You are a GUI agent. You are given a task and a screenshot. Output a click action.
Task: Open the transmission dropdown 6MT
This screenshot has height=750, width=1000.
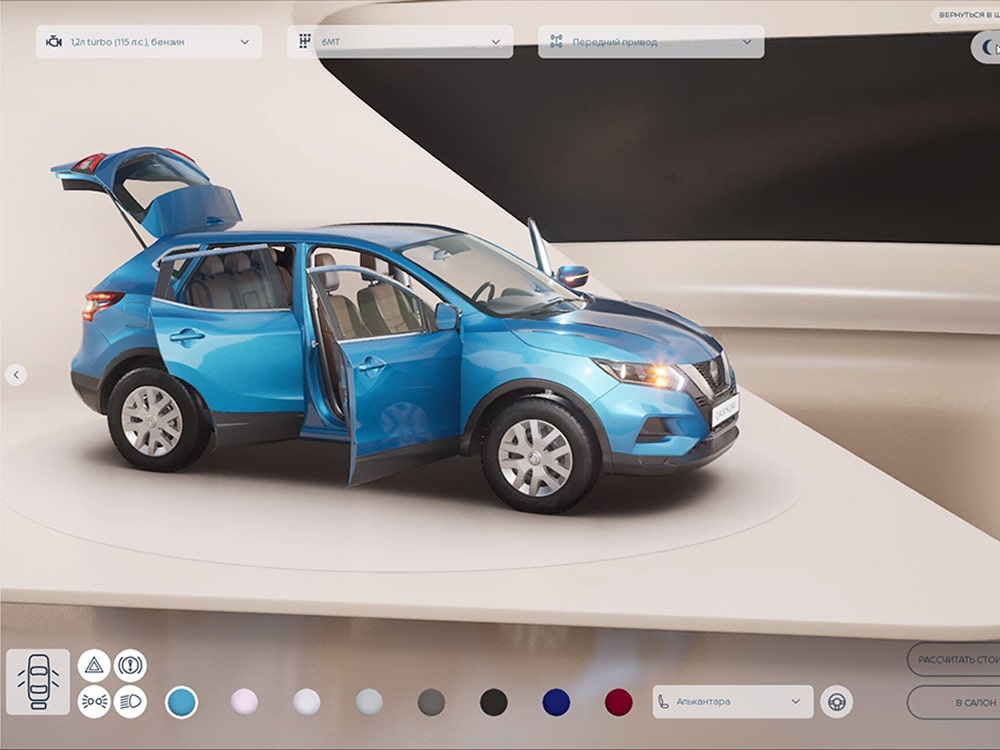pos(400,42)
